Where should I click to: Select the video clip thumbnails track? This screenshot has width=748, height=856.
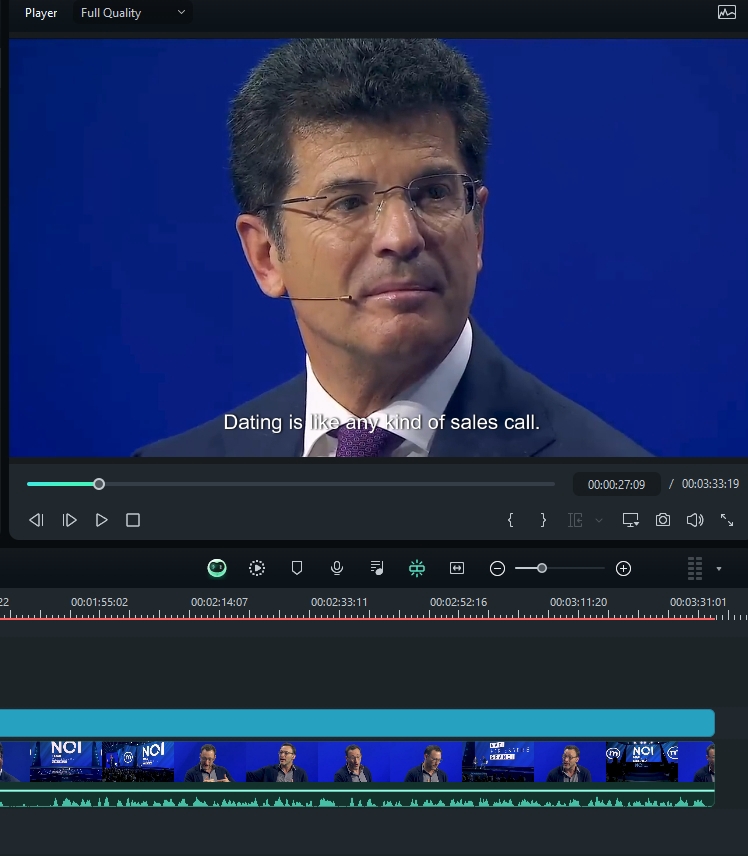[357, 762]
